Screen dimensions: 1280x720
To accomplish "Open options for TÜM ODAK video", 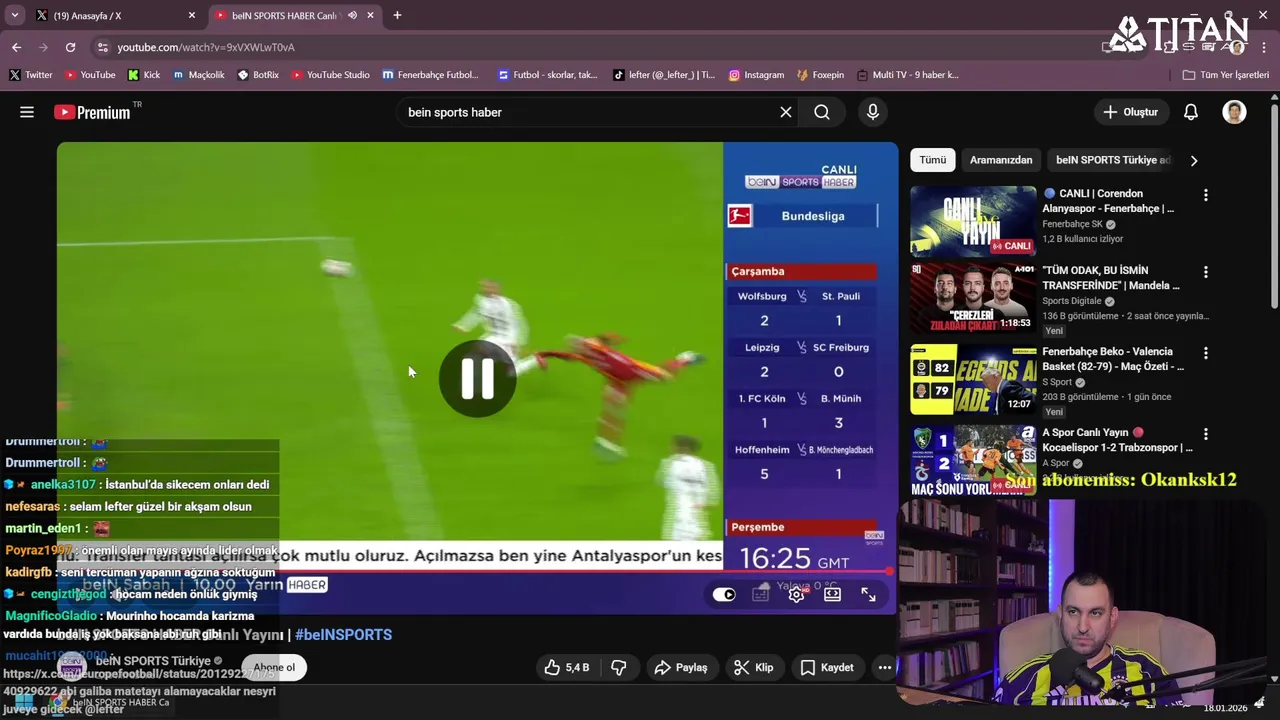I will pos(1205,272).
